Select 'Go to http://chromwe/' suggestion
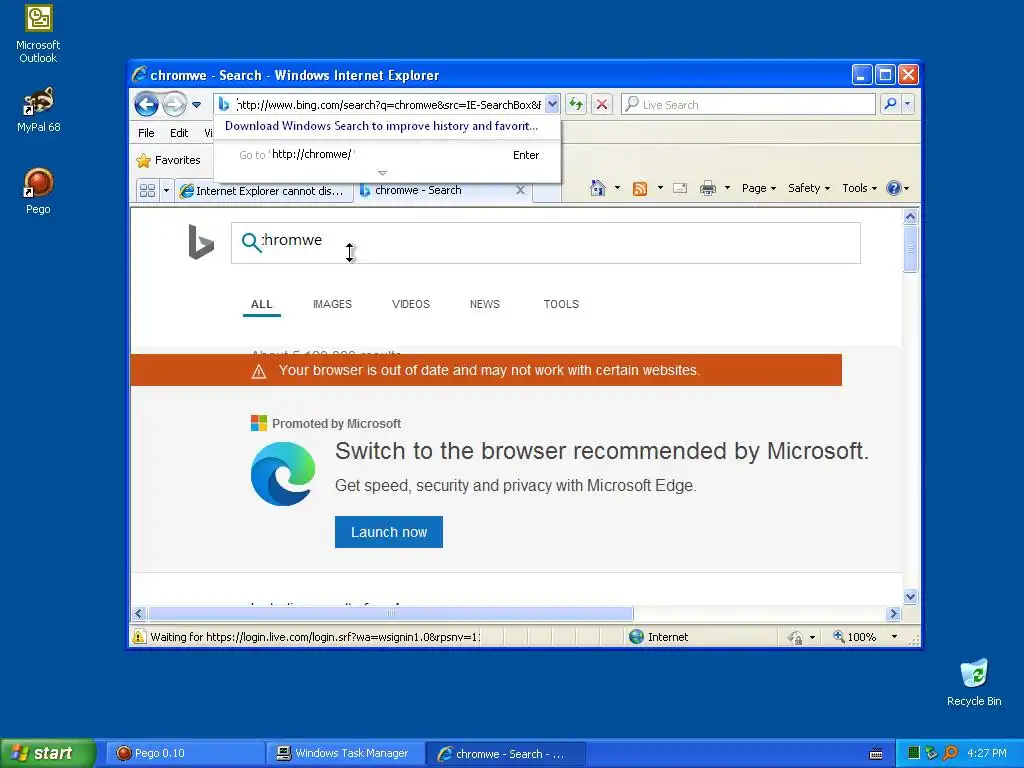This screenshot has width=1024, height=768. click(388, 155)
